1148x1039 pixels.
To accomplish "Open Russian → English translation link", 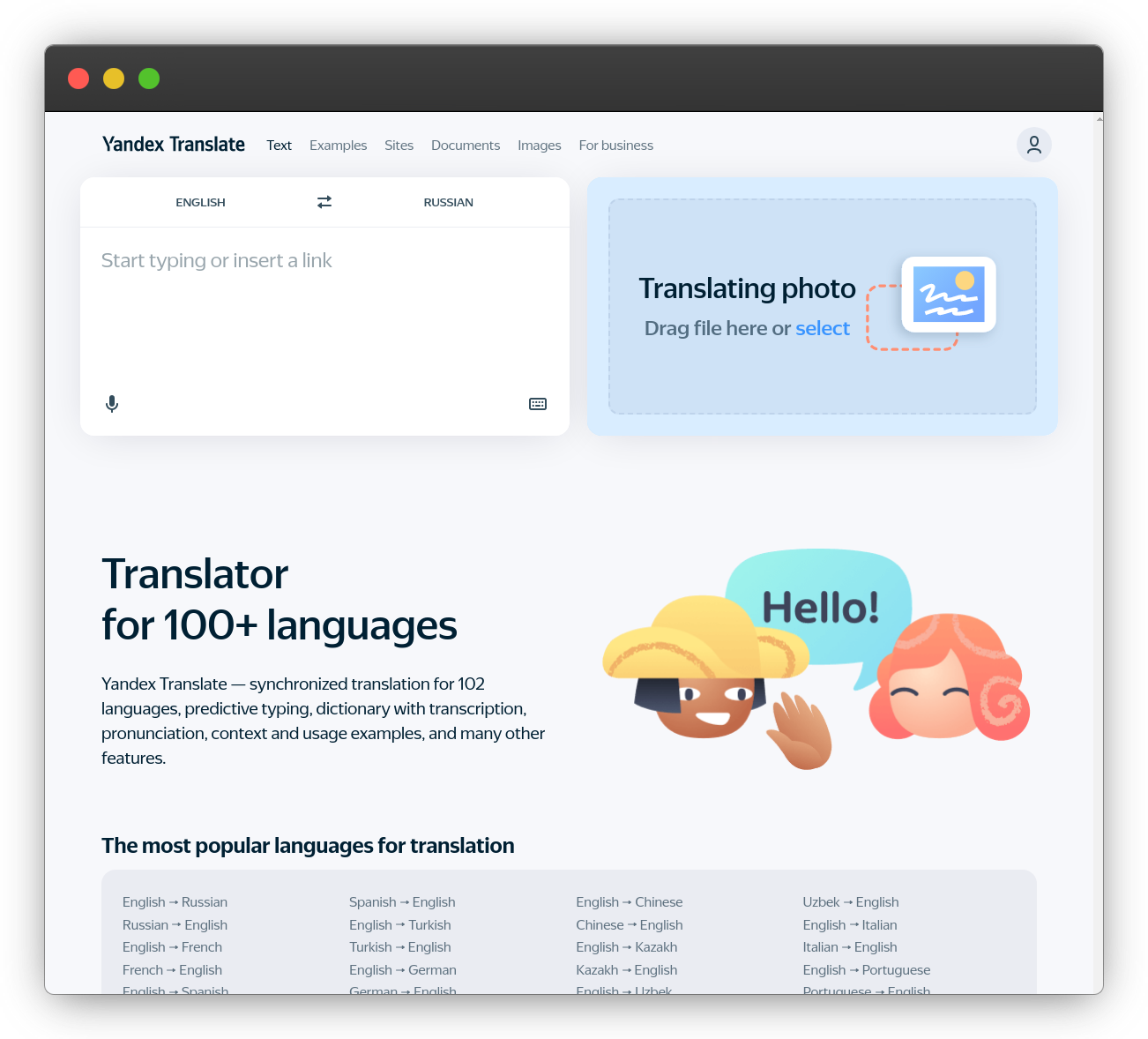I will coord(175,925).
